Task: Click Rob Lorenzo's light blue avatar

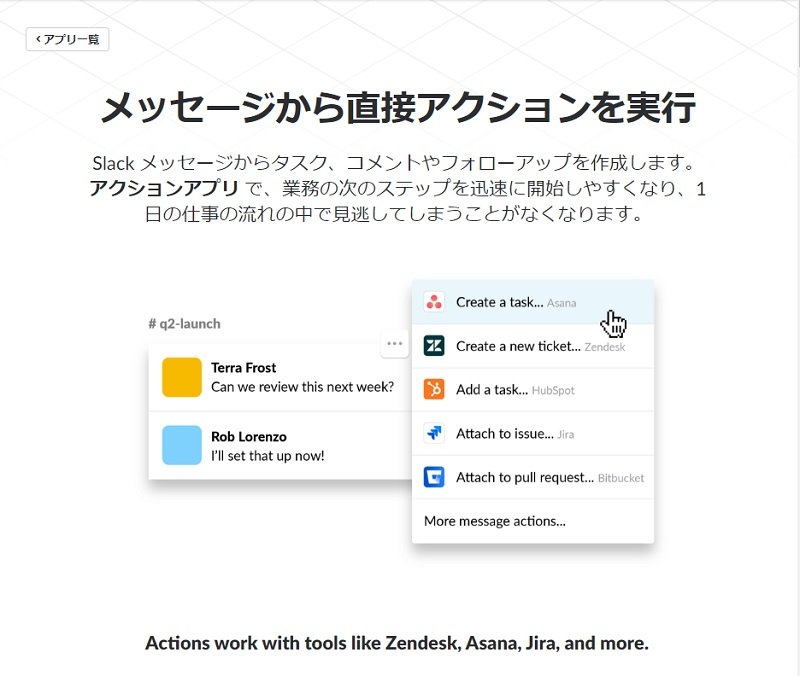Action: click(x=182, y=445)
